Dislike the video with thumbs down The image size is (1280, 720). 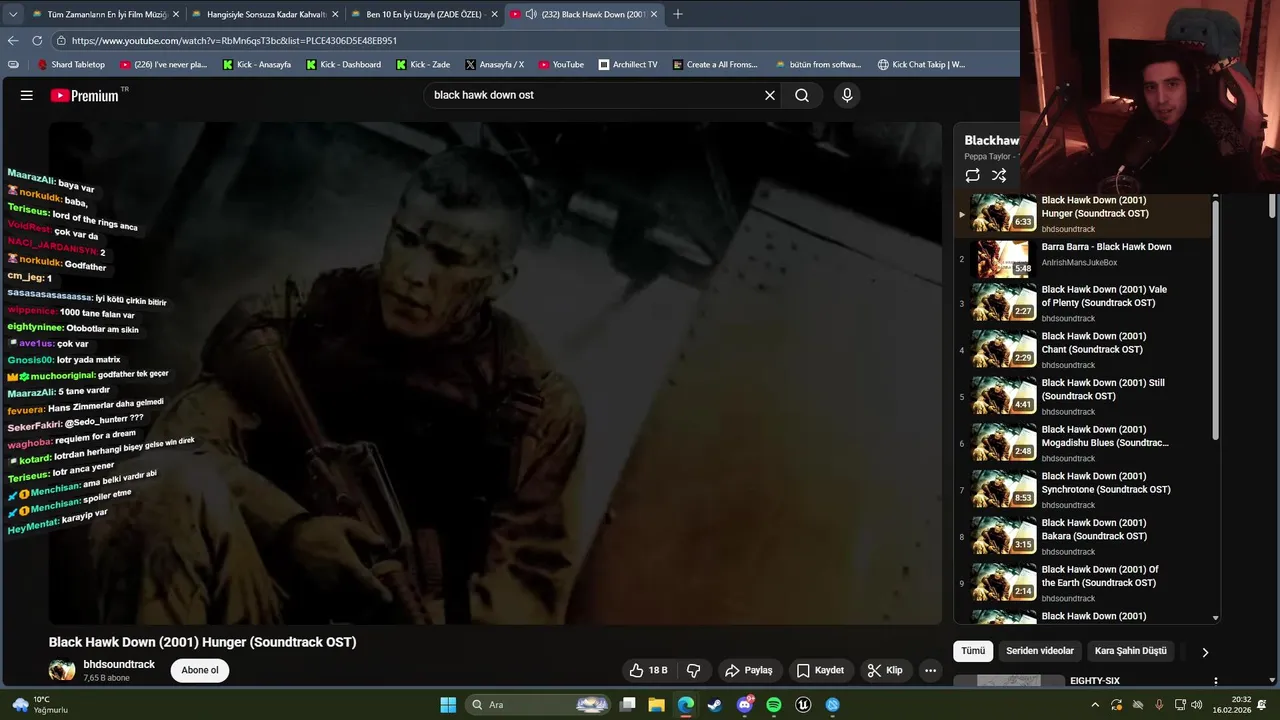(694, 670)
